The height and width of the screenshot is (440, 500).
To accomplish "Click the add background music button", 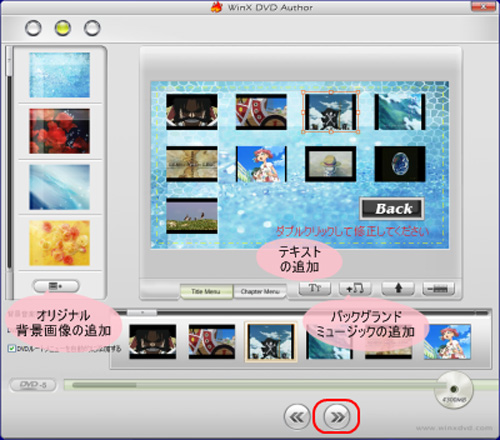I will [355, 288].
